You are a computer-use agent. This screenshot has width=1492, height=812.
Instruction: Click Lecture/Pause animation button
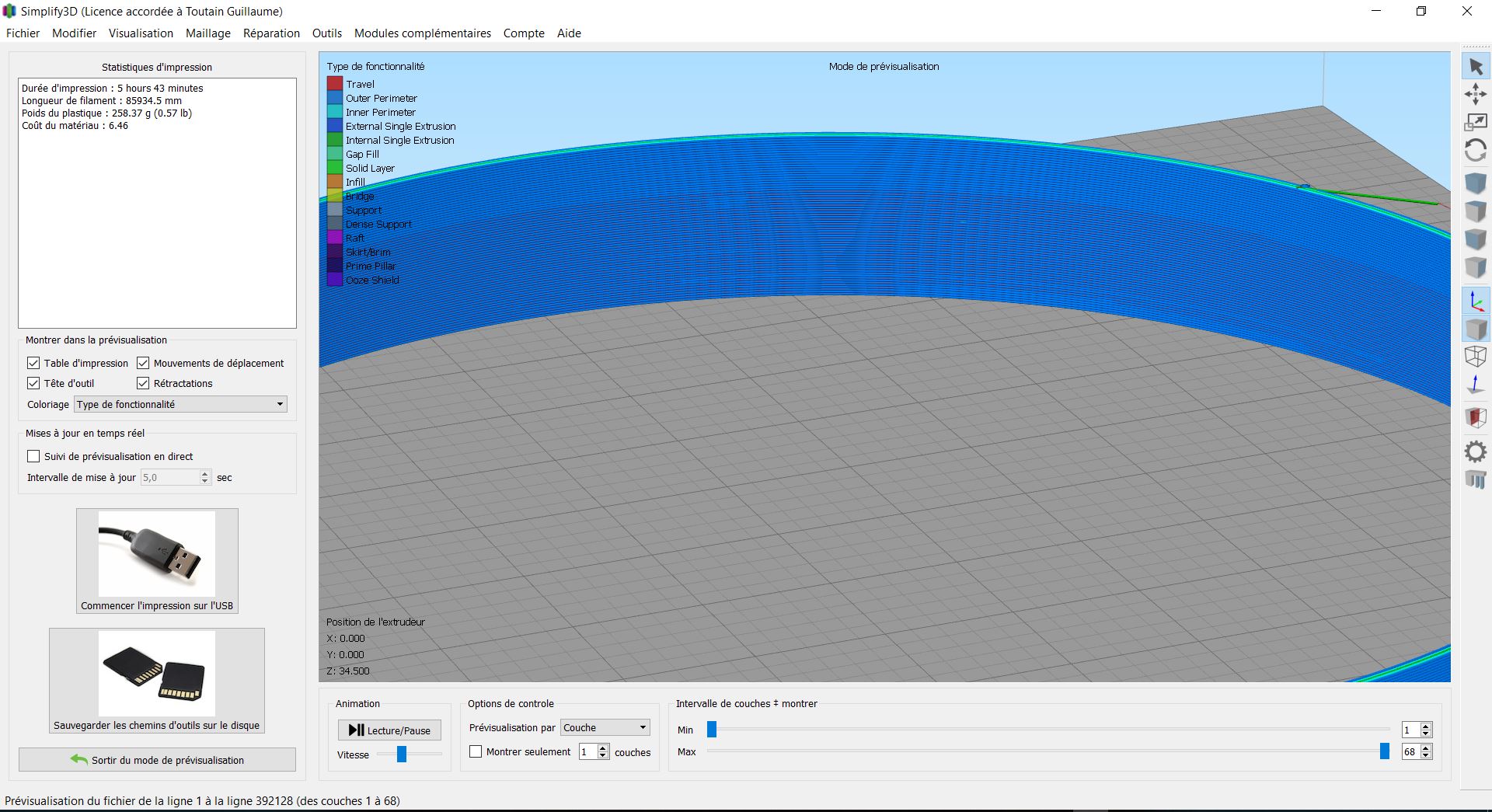pyautogui.click(x=389, y=730)
